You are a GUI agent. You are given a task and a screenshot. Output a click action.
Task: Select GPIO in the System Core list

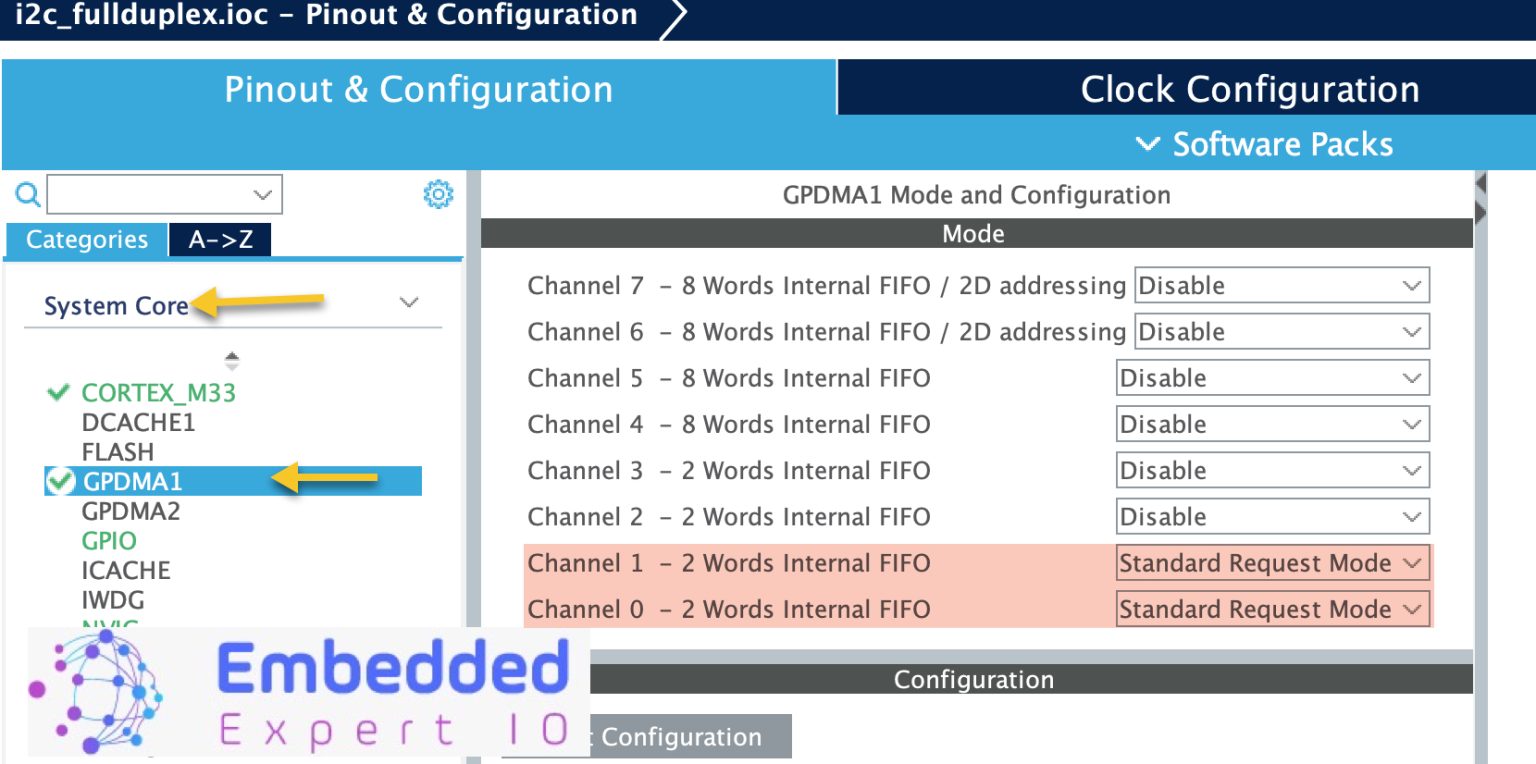pos(109,541)
